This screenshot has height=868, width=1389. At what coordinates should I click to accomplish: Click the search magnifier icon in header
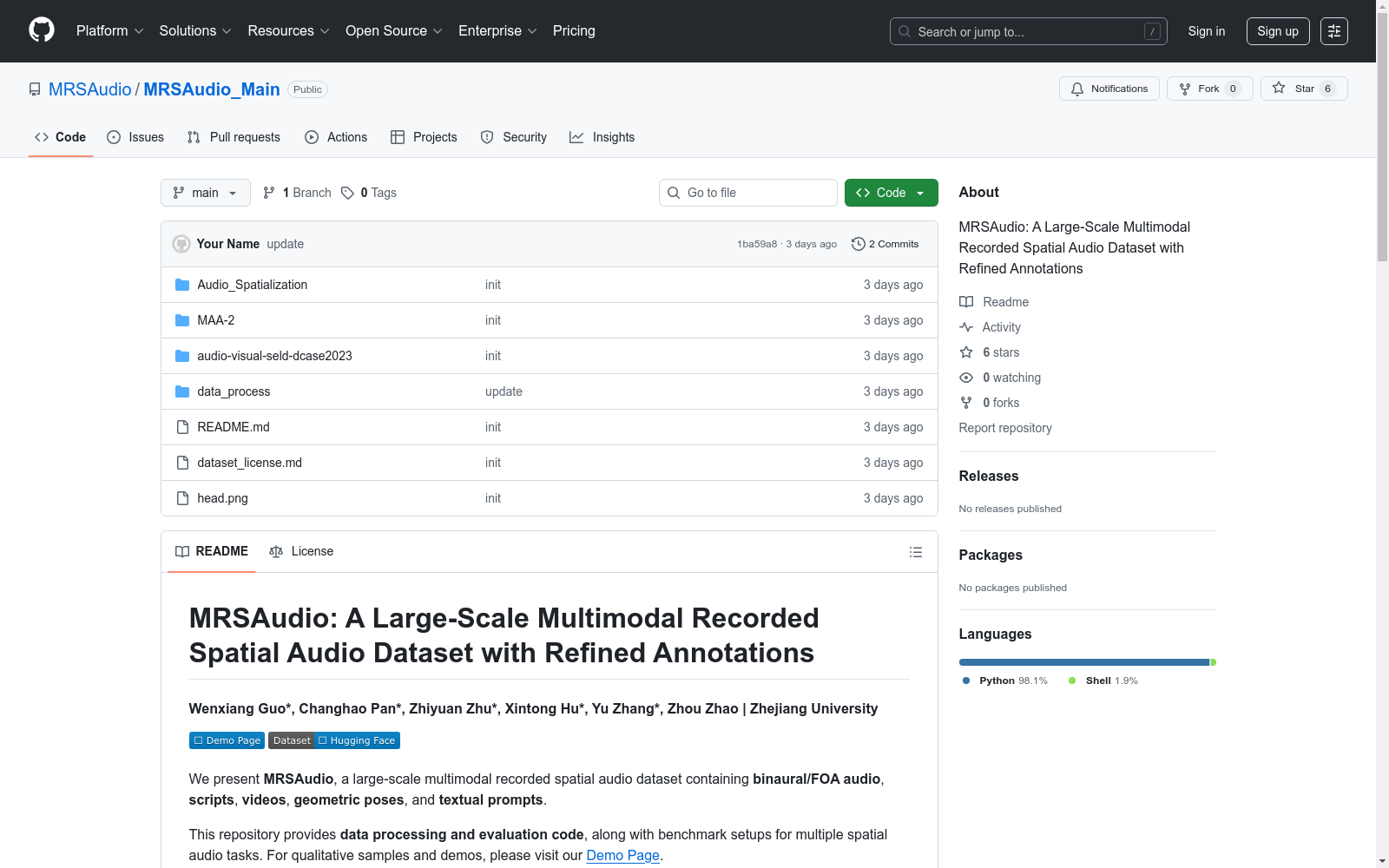(905, 31)
